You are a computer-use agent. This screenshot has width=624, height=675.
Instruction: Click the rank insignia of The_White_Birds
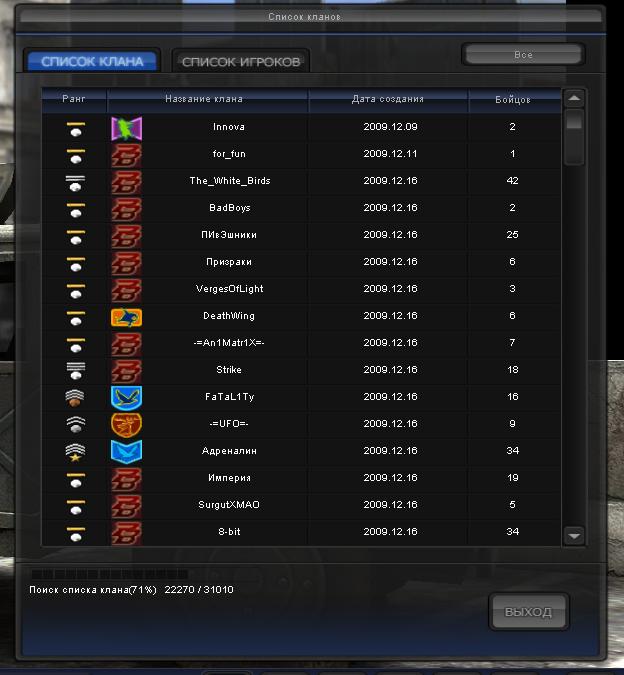tap(75, 183)
